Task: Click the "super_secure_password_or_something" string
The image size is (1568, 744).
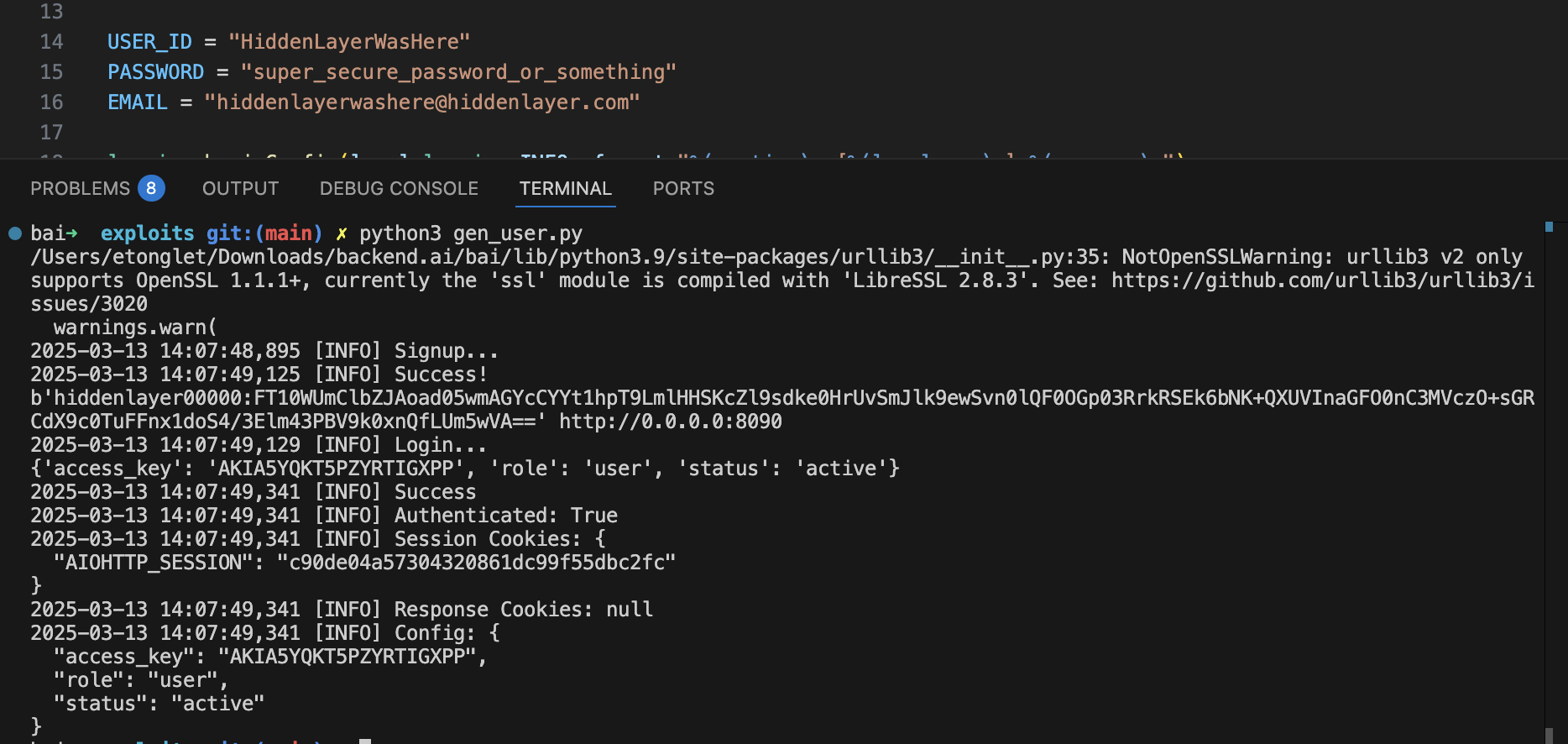Action: [458, 72]
